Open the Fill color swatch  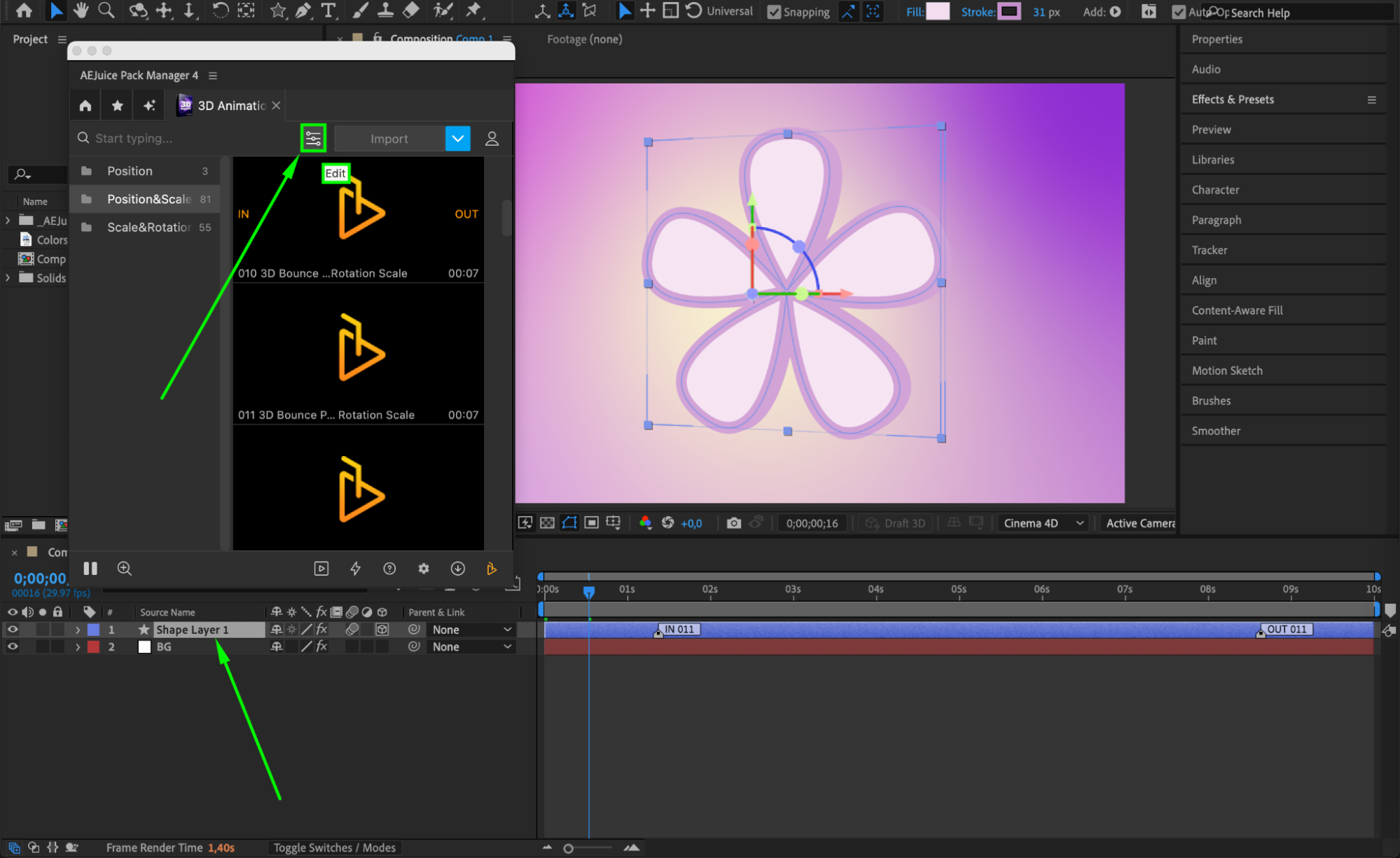pos(937,11)
